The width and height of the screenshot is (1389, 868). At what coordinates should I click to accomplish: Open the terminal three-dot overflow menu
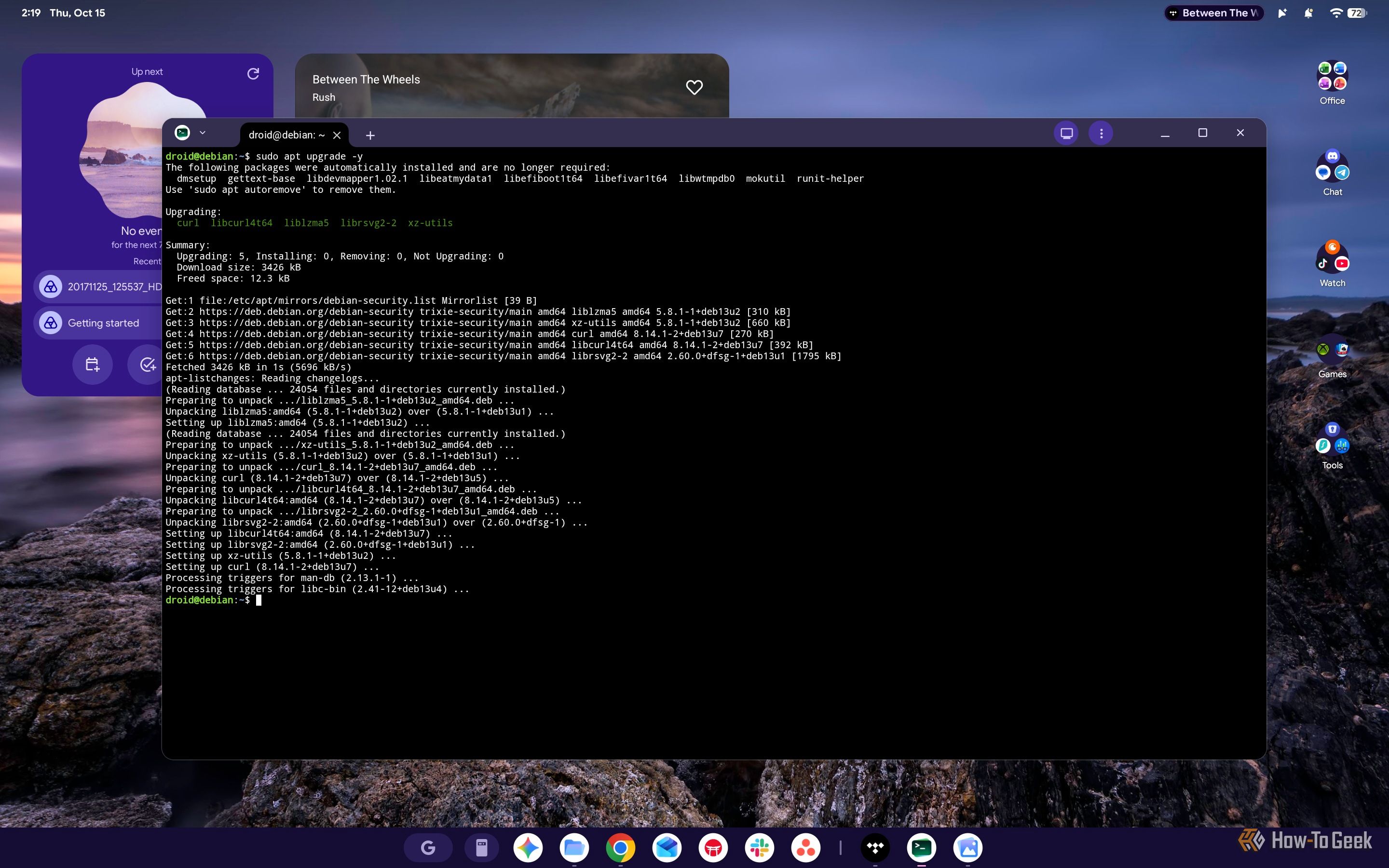pos(1101,133)
